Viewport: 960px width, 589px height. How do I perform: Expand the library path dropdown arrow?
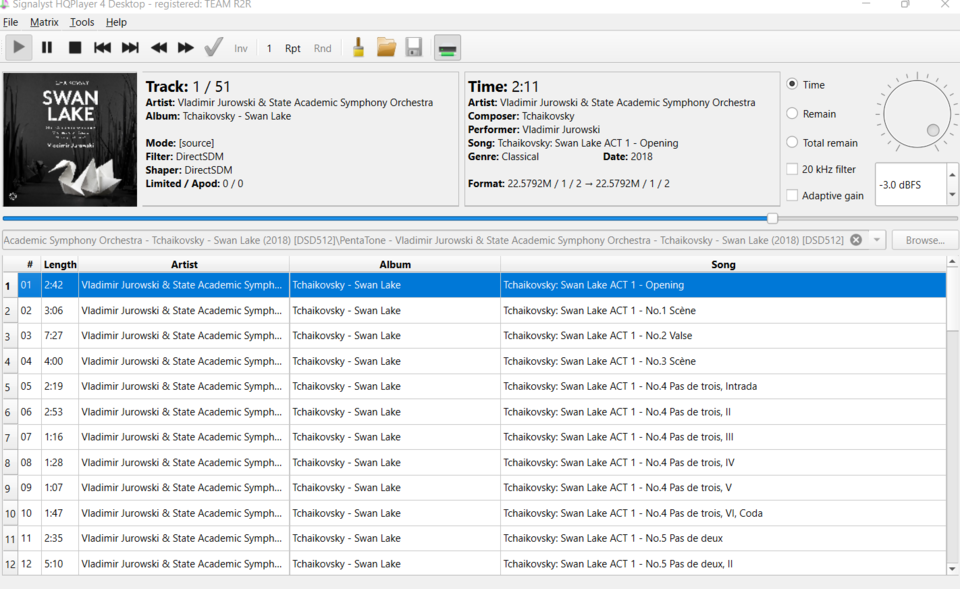point(877,240)
